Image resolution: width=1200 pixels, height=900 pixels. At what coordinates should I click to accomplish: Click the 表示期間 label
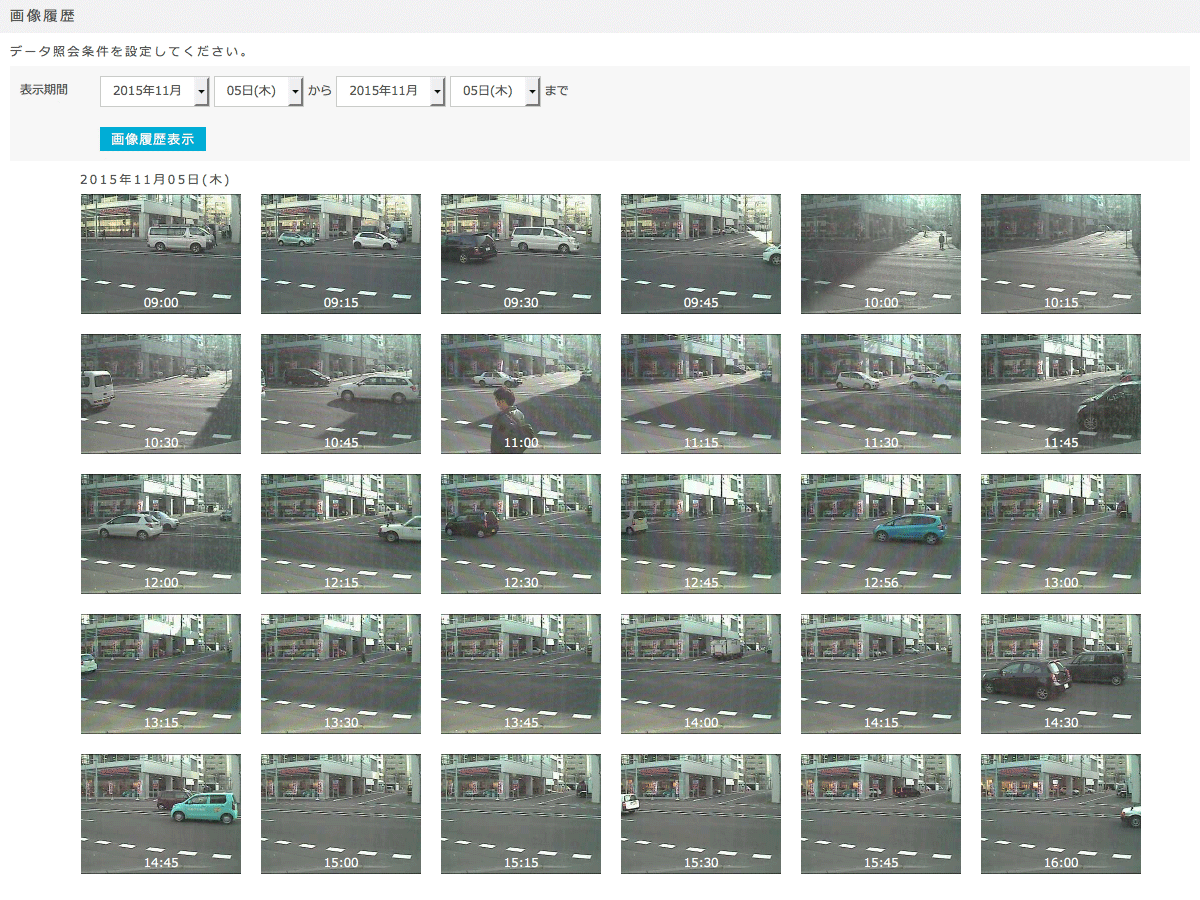coord(44,89)
